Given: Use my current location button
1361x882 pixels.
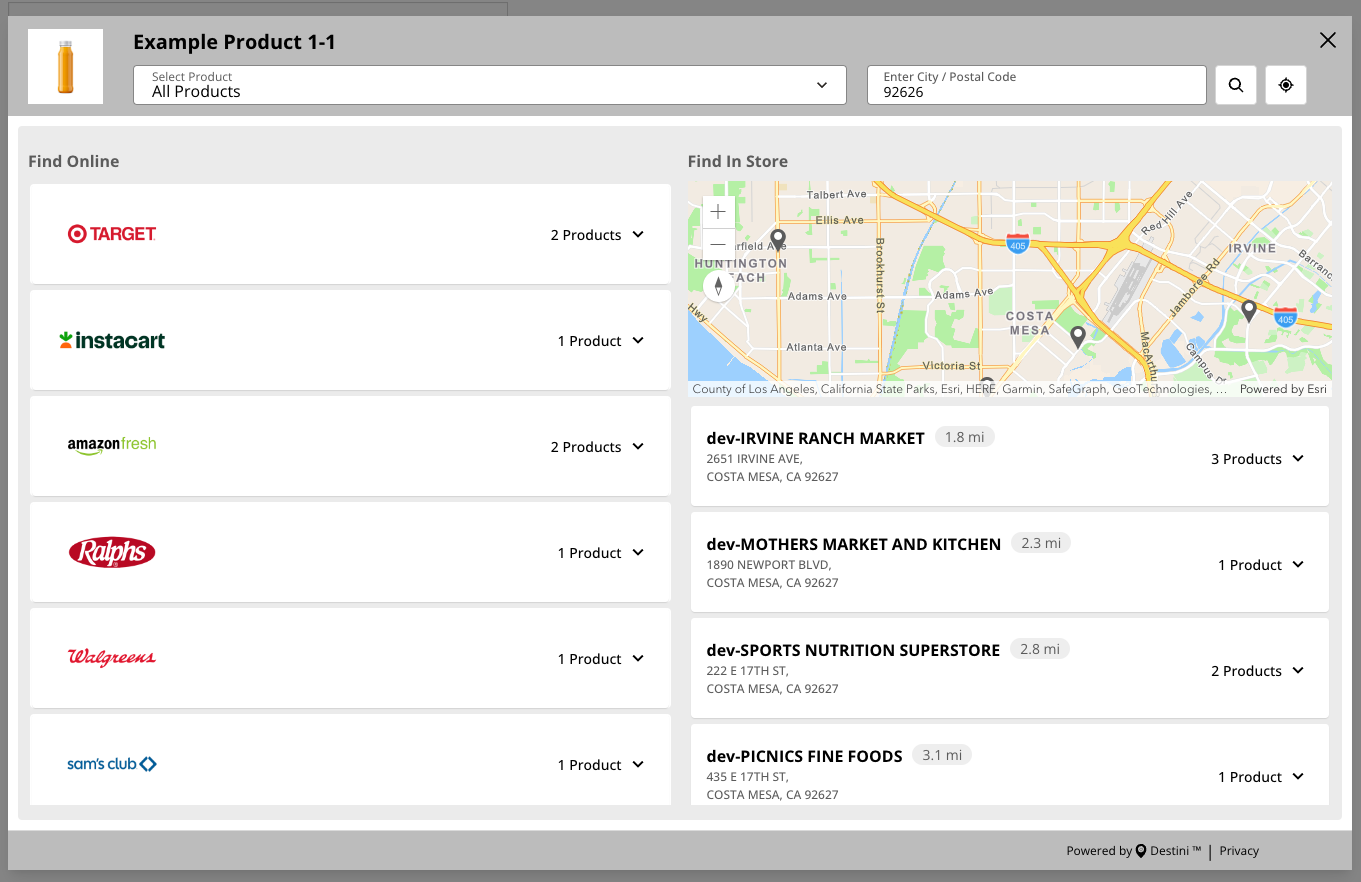Looking at the screenshot, I should tap(1286, 85).
